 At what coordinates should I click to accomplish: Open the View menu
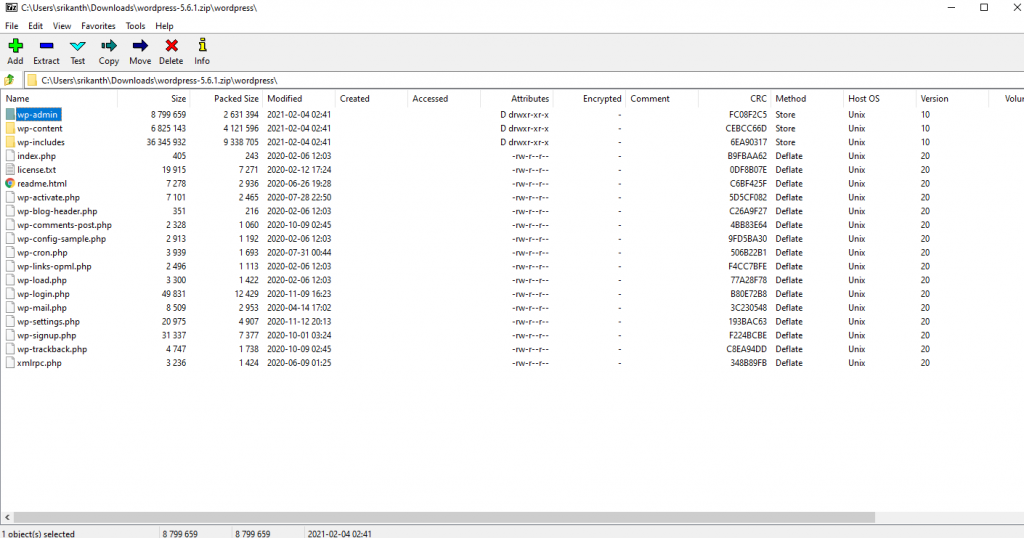point(62,26)
